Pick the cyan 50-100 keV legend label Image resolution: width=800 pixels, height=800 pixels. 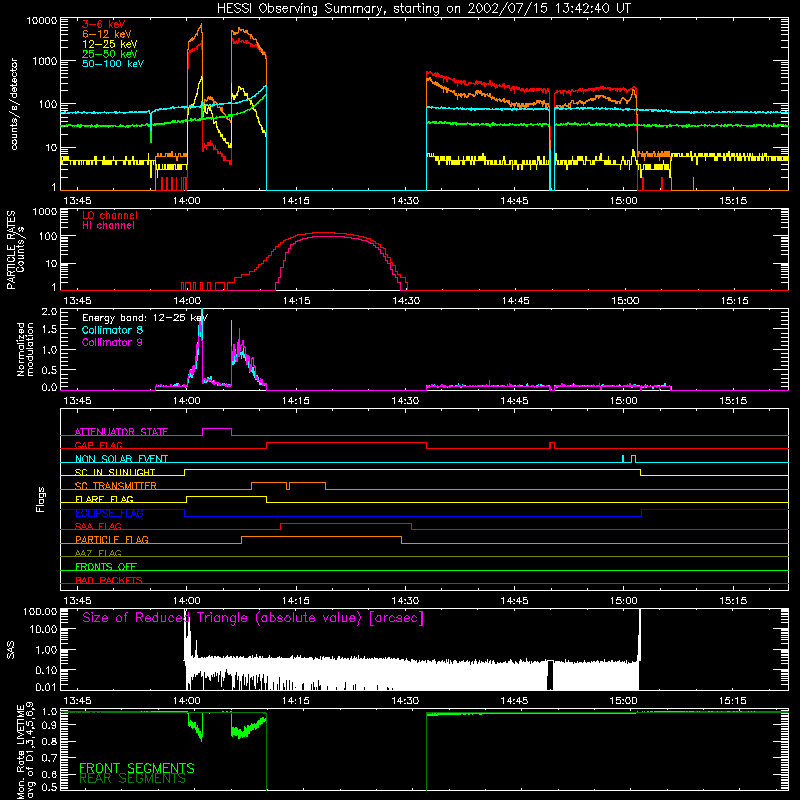[x=113, y=64]
